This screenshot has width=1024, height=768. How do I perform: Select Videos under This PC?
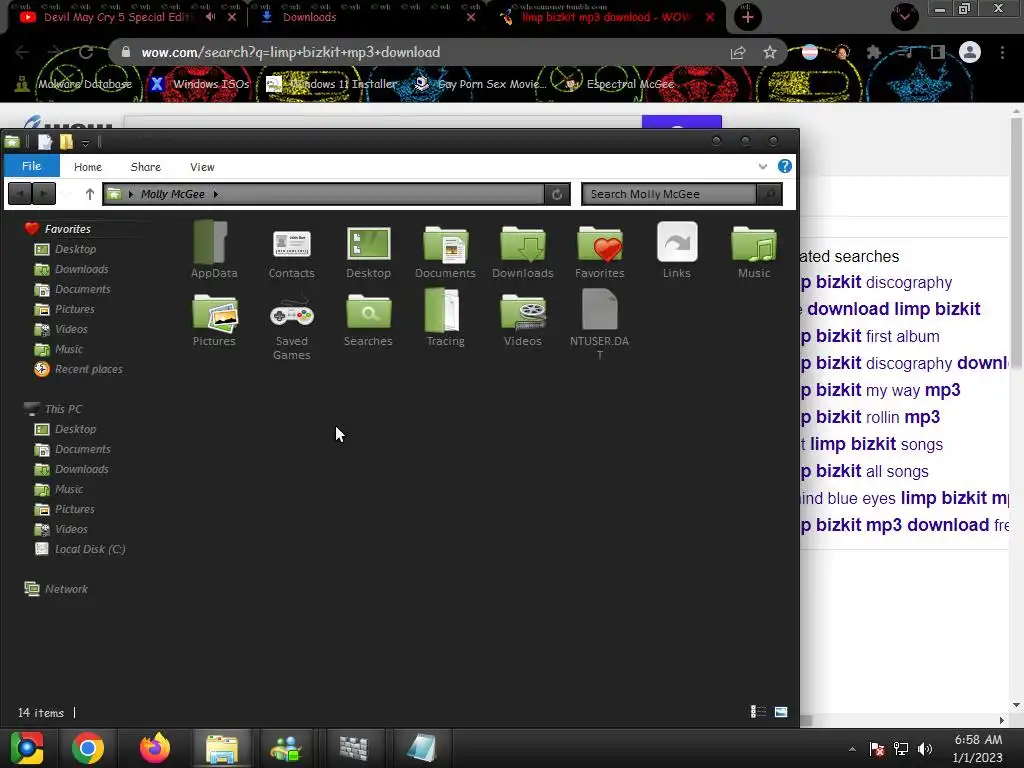pyautogui.click(x=61, y=529)
